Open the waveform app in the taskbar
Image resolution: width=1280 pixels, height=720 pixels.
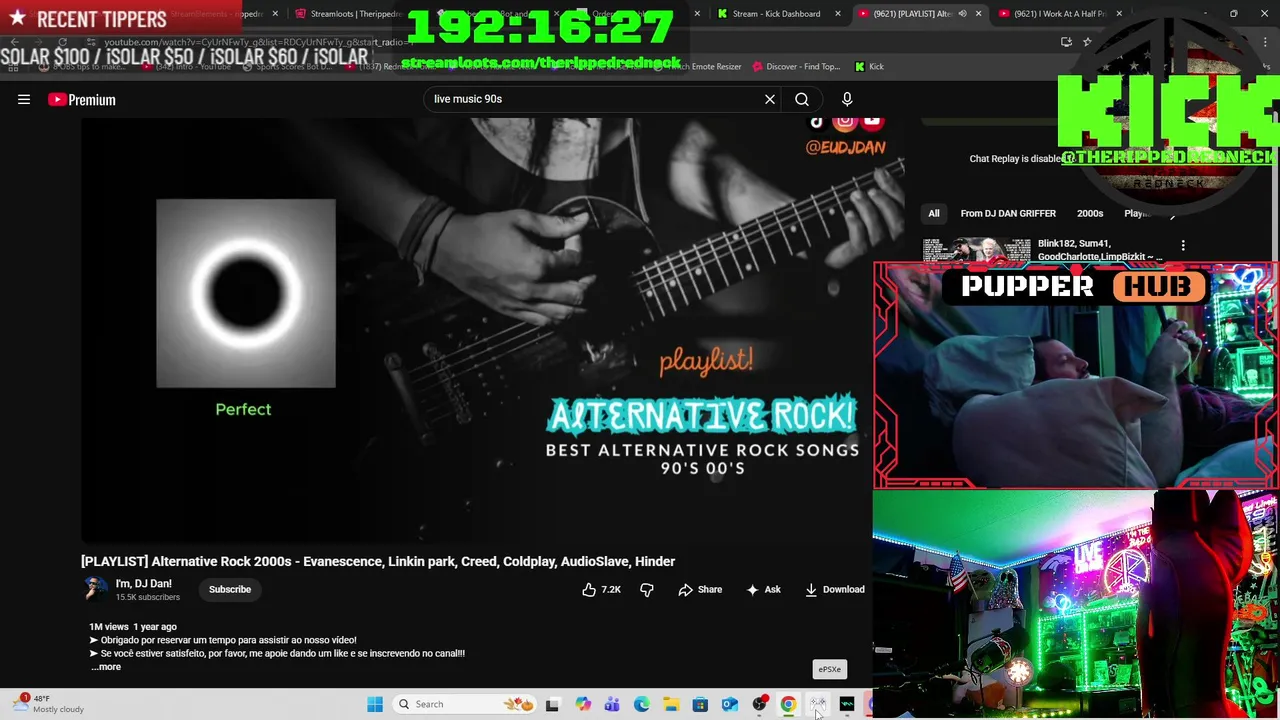[847, 705]
